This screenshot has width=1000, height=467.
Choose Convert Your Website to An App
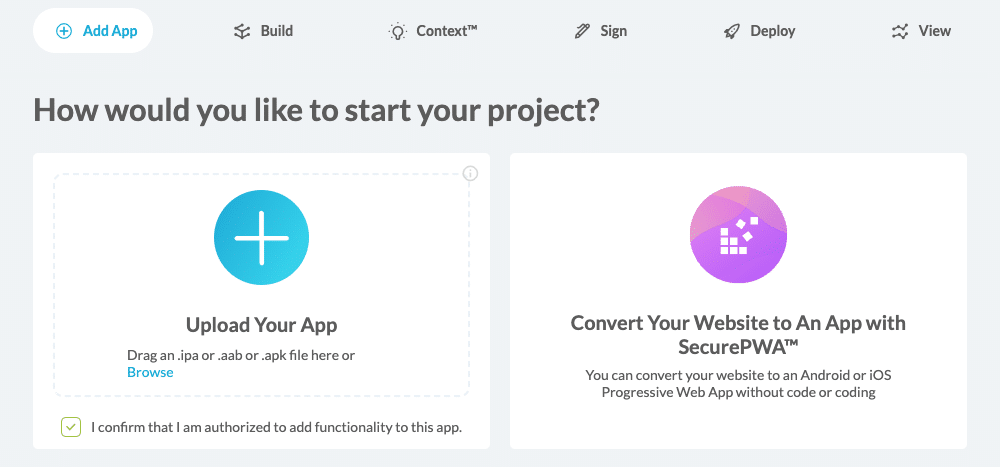[738, 334]
